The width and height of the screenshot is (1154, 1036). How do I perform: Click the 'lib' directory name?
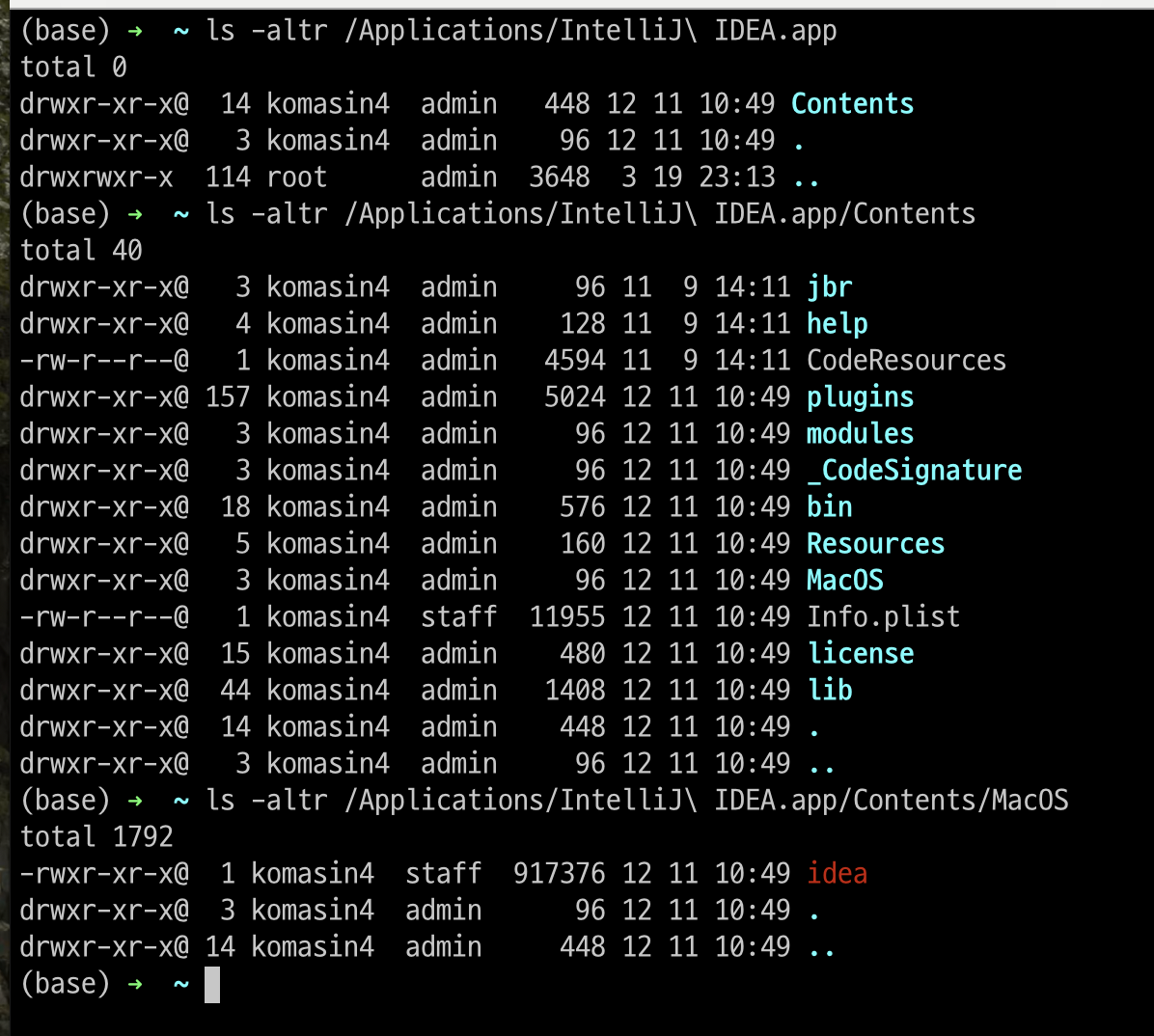pyautogui.click(x=830, y=690)
